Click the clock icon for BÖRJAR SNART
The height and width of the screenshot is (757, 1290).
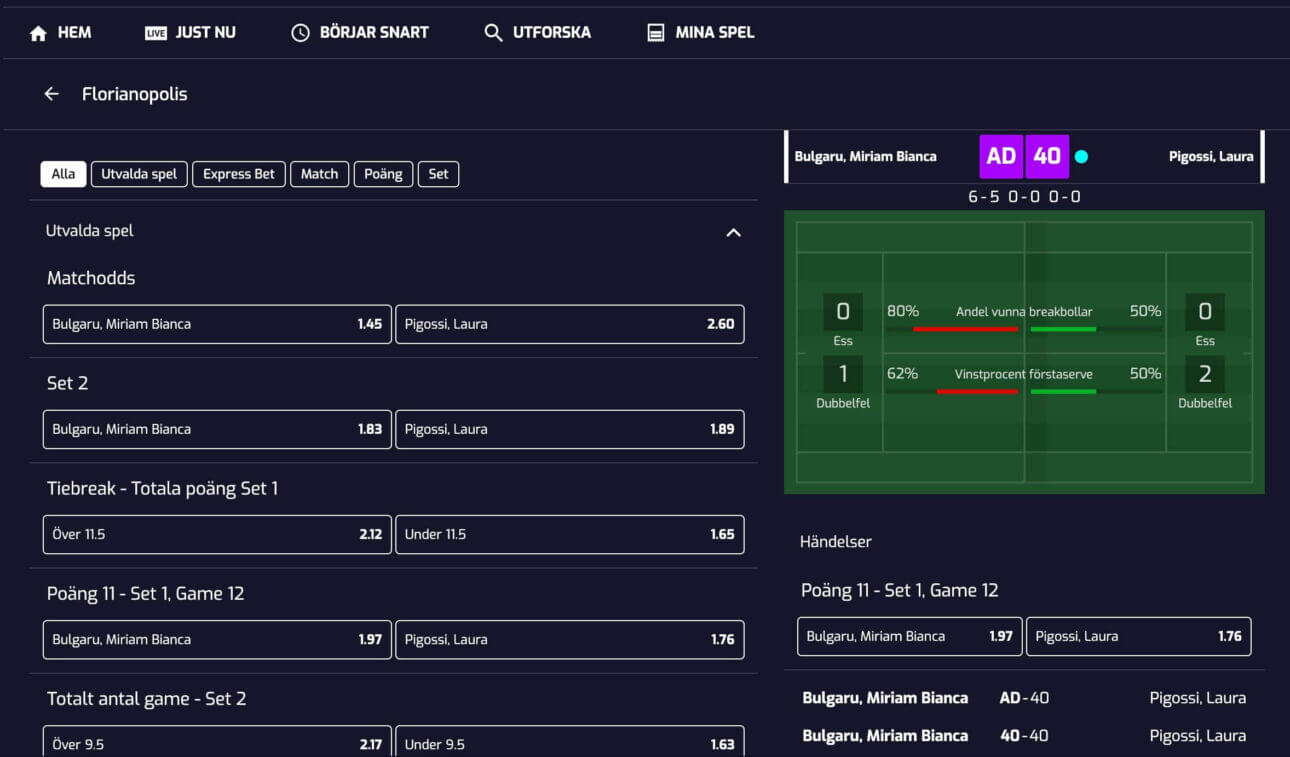[300, 33]
